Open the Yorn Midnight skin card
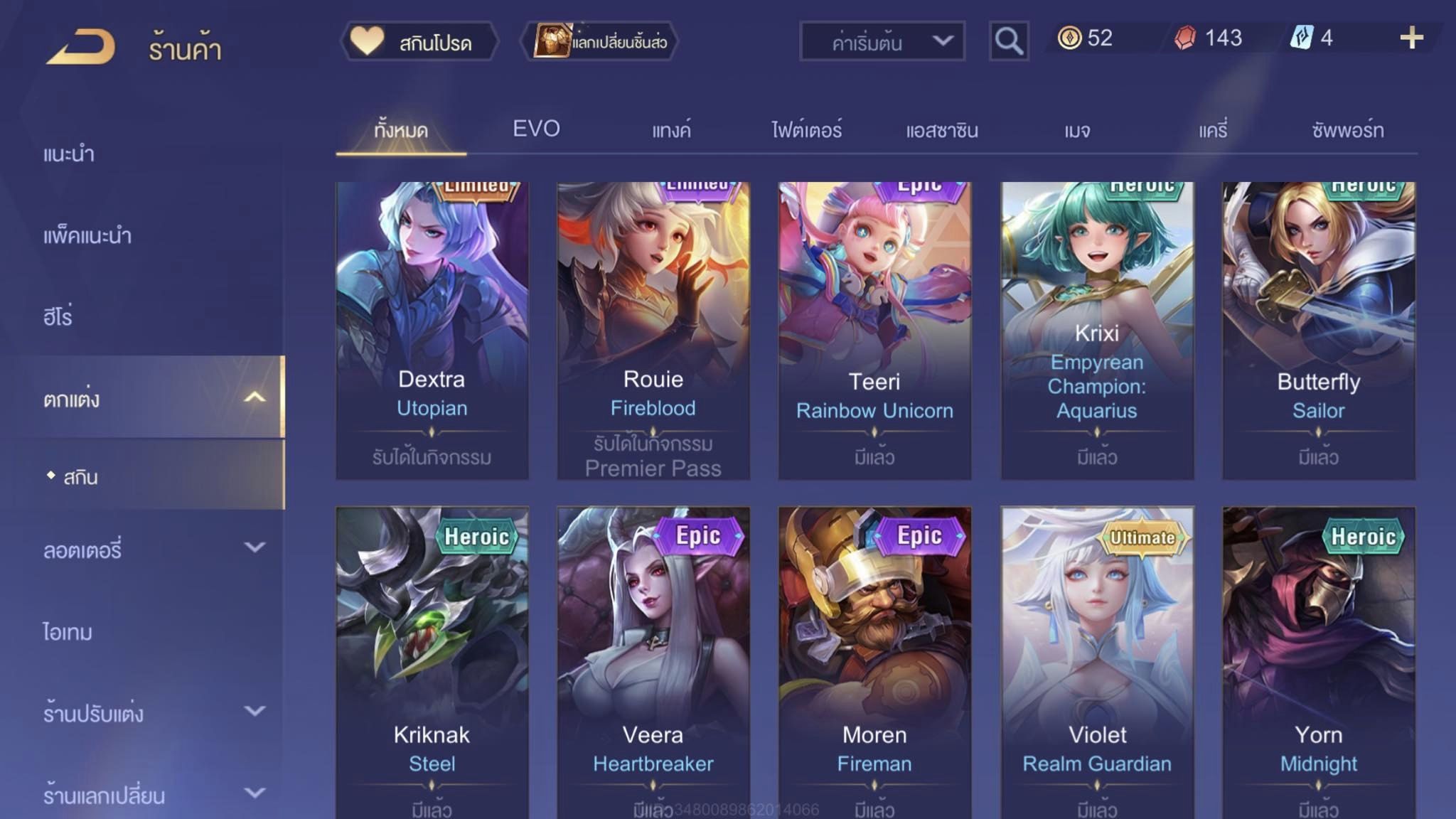The height and width of the screenshot is (819, 1456). [1319, 663]
